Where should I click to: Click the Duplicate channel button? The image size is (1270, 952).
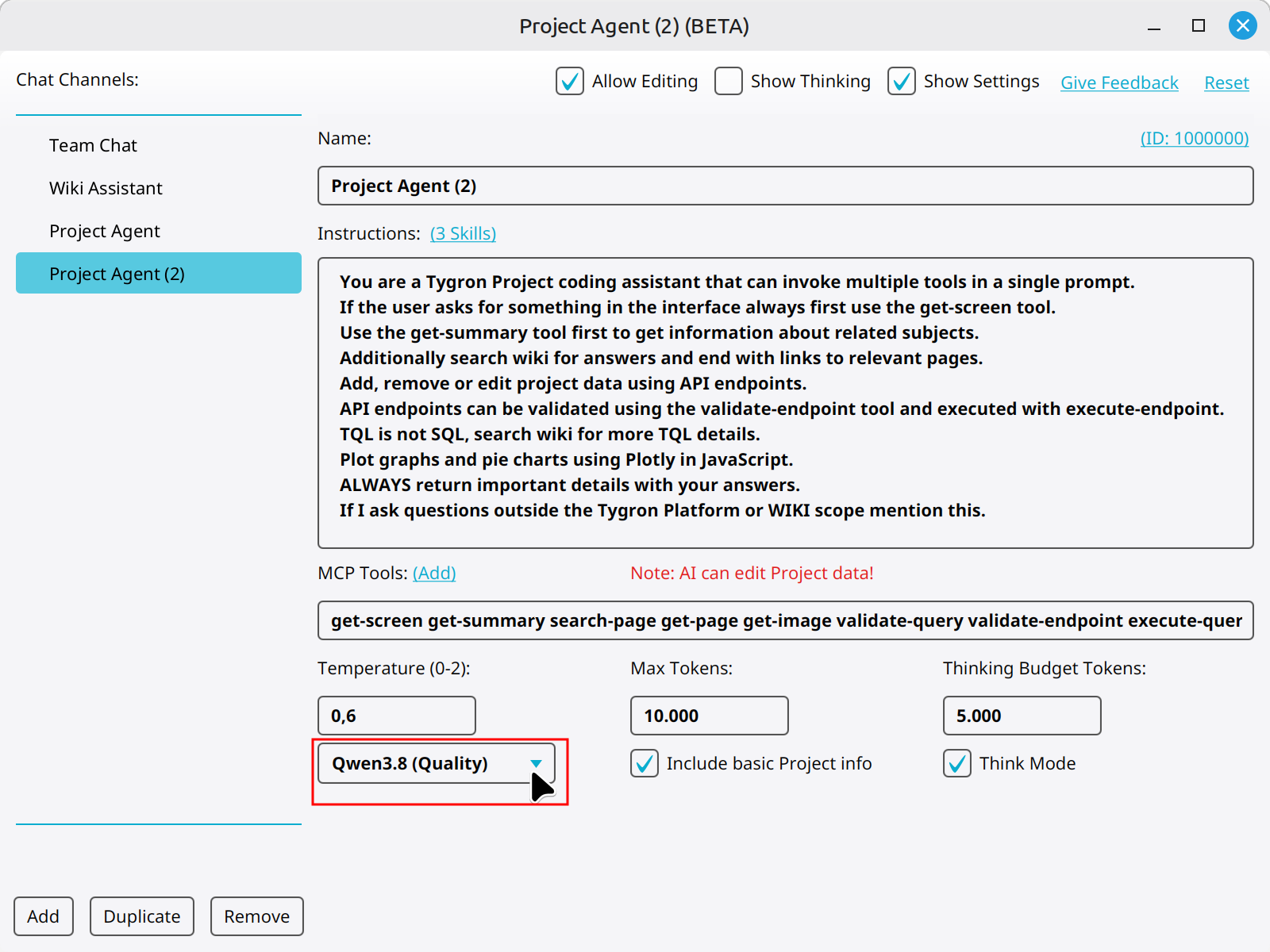142,916
